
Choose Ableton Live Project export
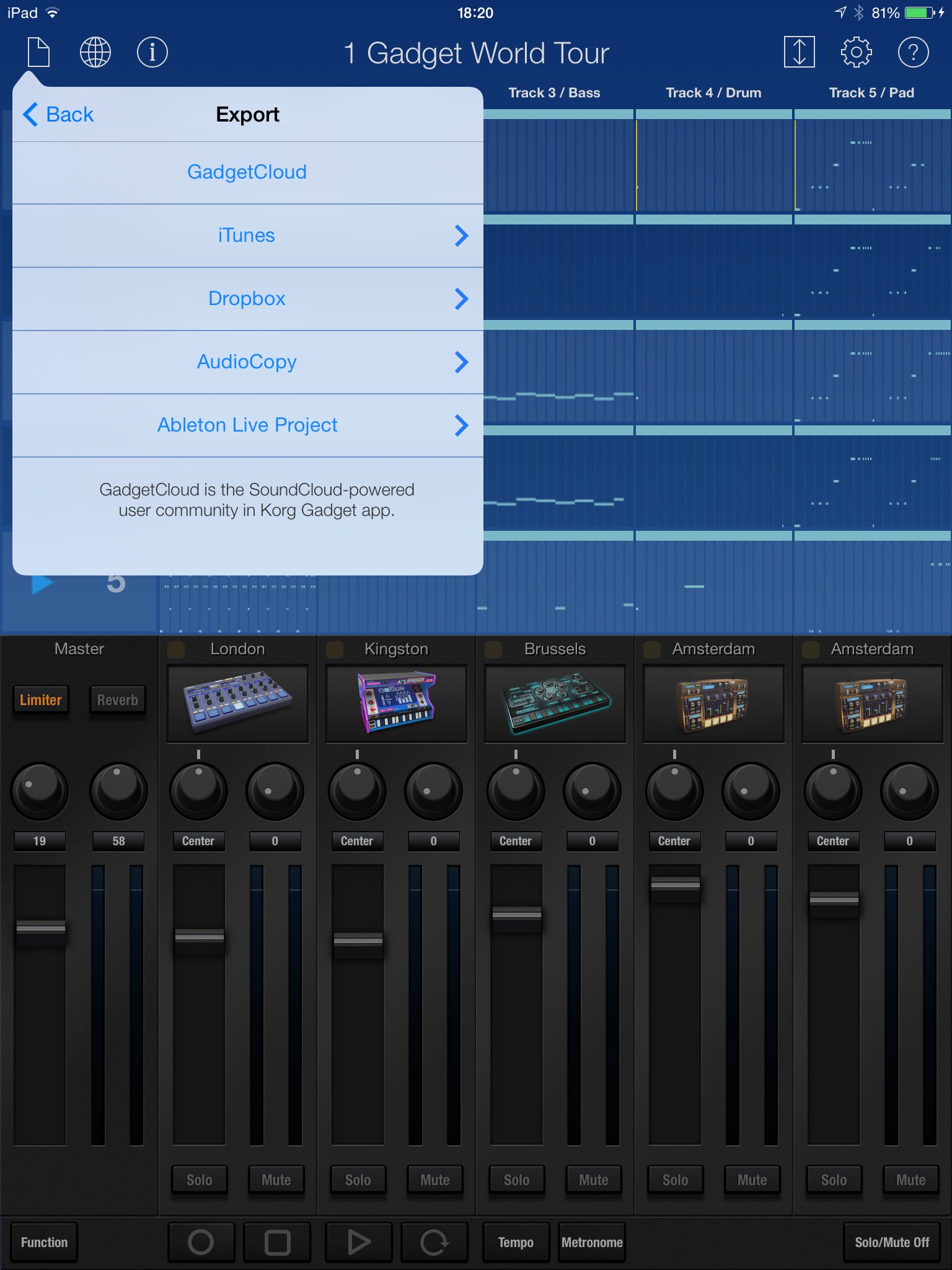coord(247,425)
